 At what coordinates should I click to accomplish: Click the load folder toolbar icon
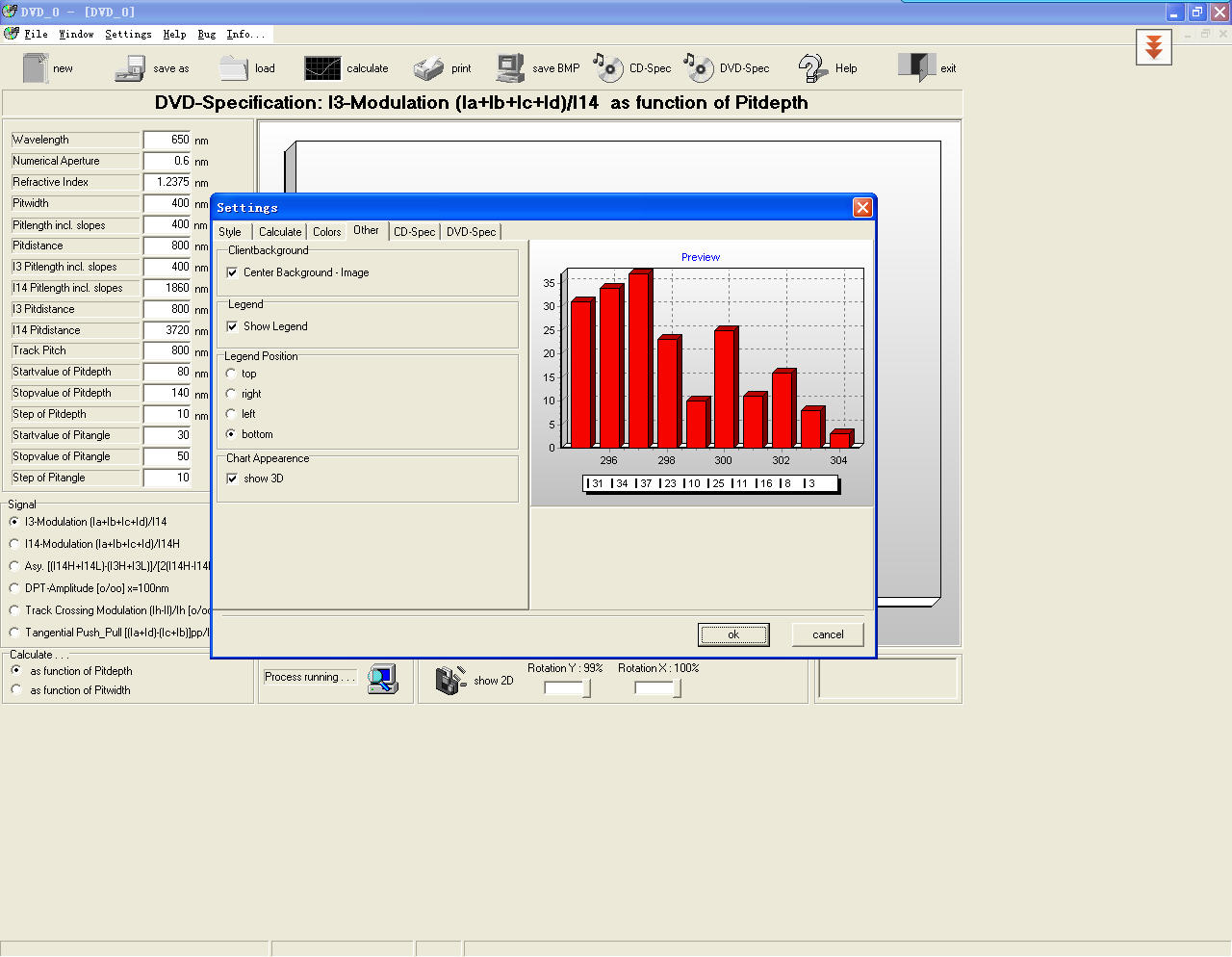tap(233, 68)
